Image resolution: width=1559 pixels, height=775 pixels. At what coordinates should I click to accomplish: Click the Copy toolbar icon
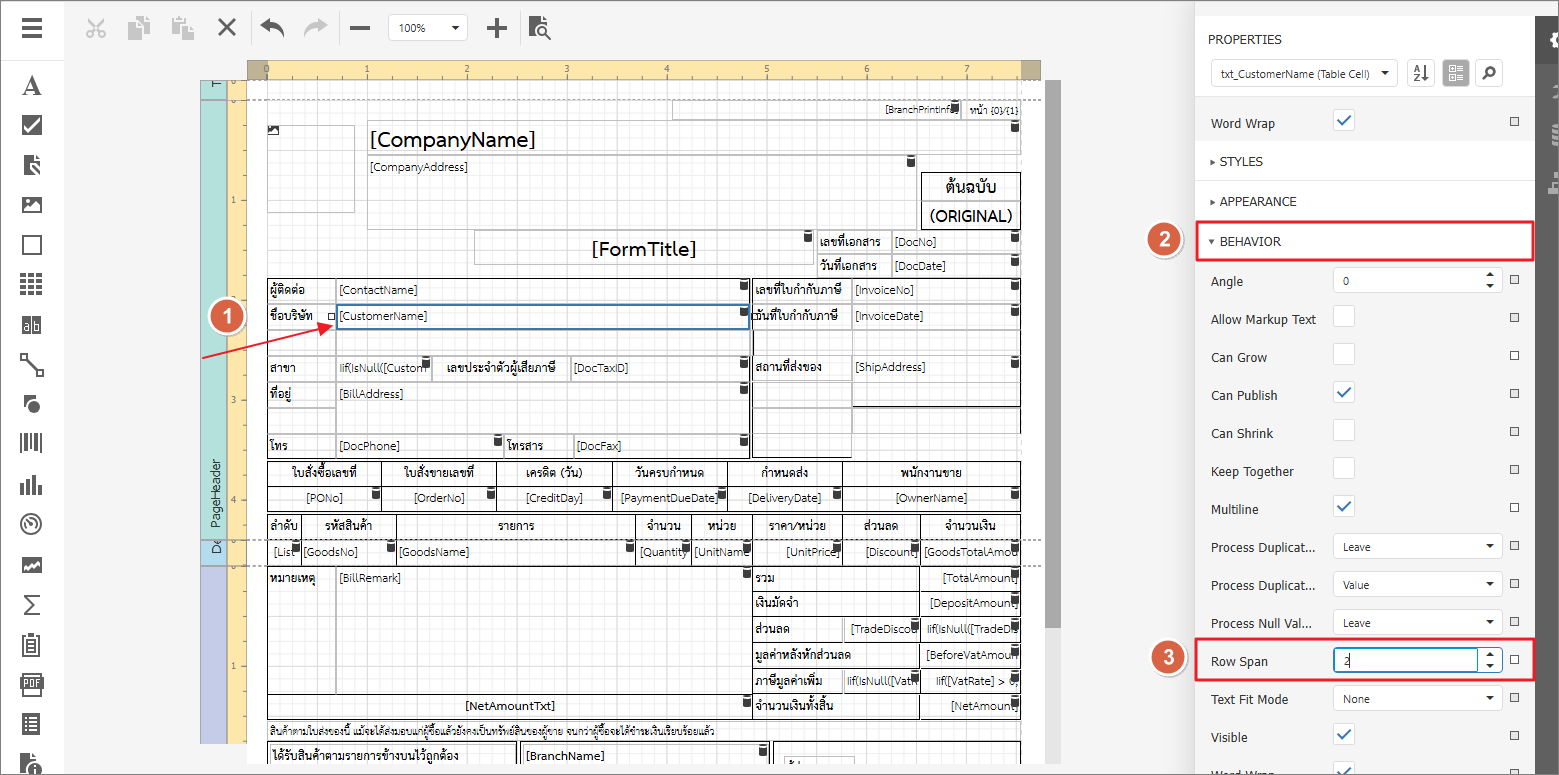click(139, 28)
